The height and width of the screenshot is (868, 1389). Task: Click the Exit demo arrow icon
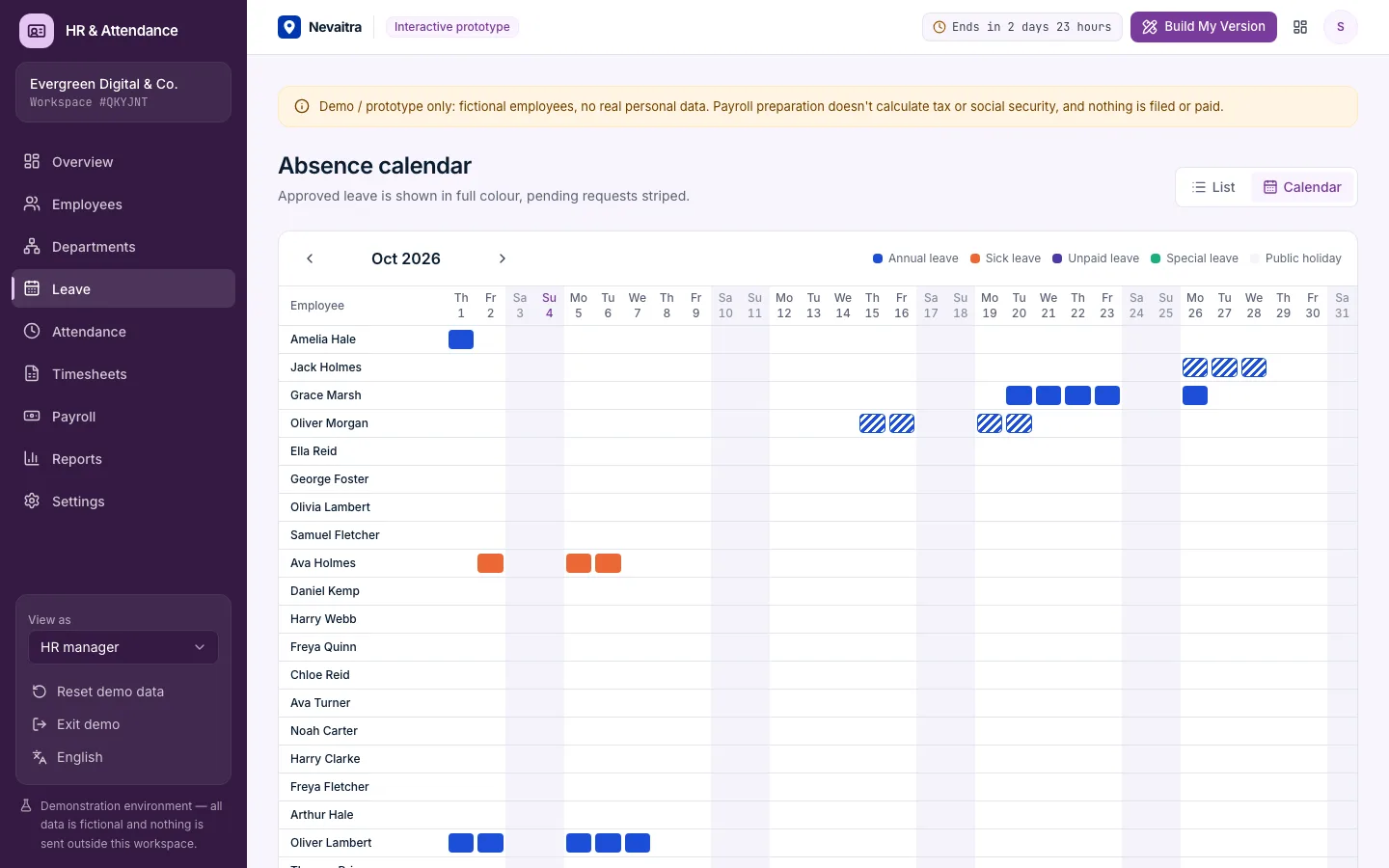point(40,724)
